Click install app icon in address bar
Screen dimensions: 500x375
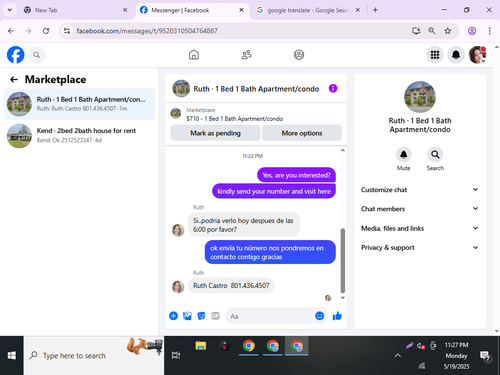pyautogui.click(x=416, y=31)
